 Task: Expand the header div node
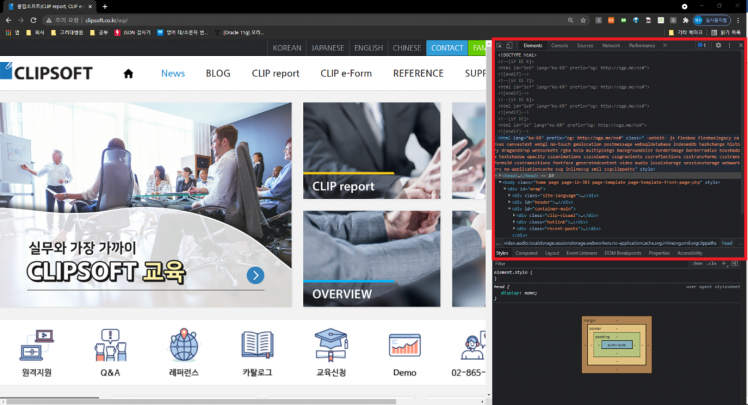pos(509,202)
